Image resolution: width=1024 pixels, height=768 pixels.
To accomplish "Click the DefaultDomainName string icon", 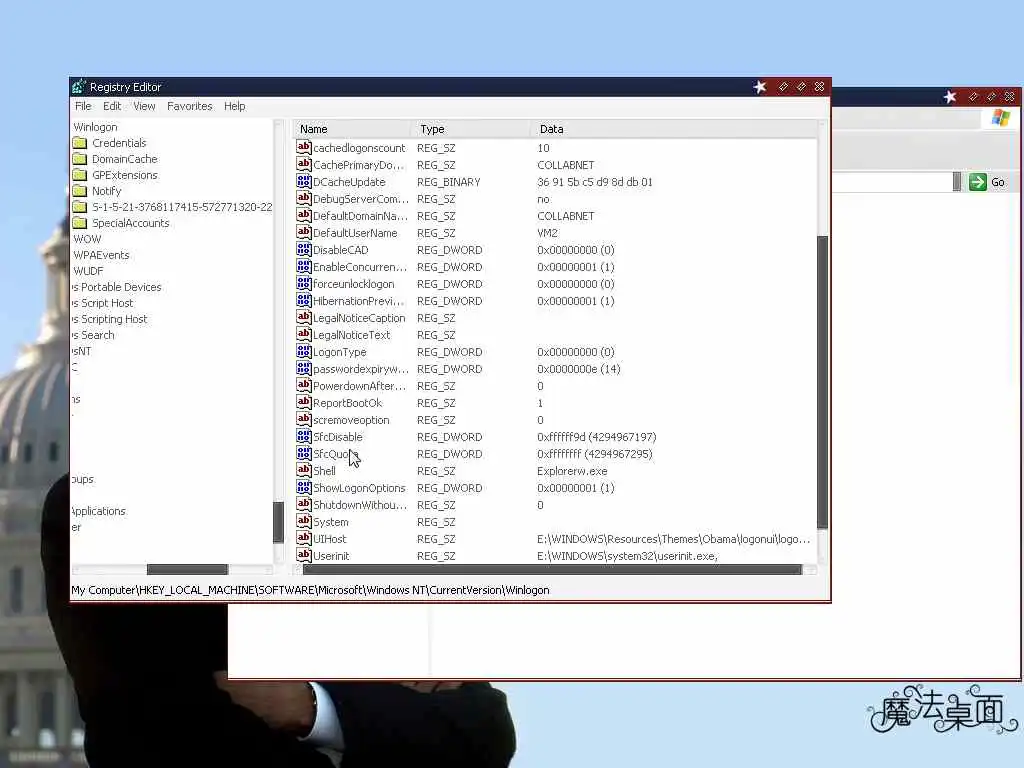I will click(304, 216).
